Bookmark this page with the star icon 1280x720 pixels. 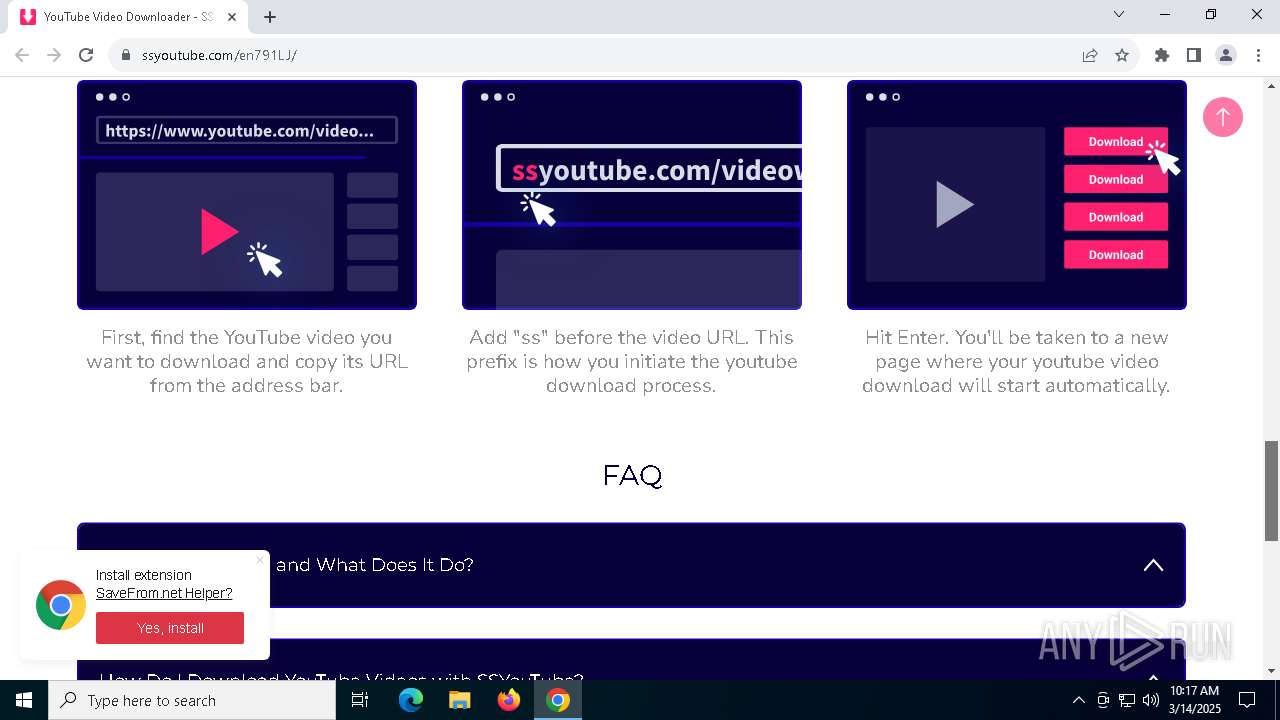point(1122,55)
